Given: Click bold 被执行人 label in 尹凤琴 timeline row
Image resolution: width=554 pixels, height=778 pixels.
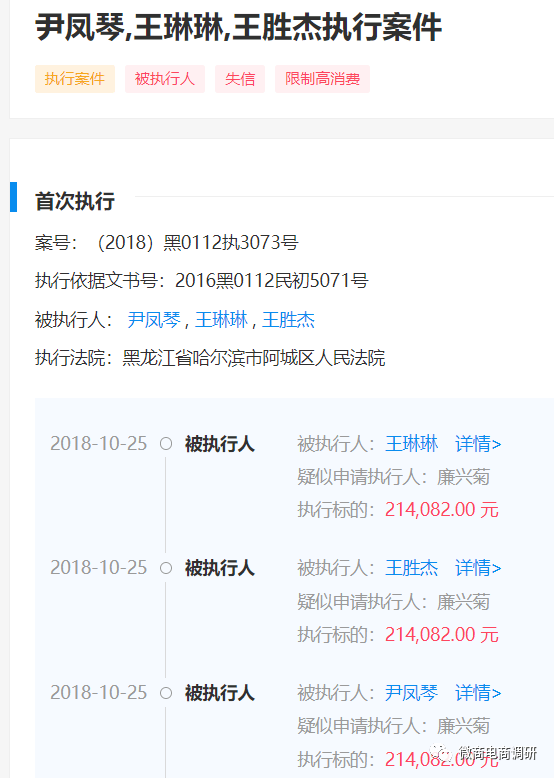Looking at the screenshot, I should tap(220, 693).
